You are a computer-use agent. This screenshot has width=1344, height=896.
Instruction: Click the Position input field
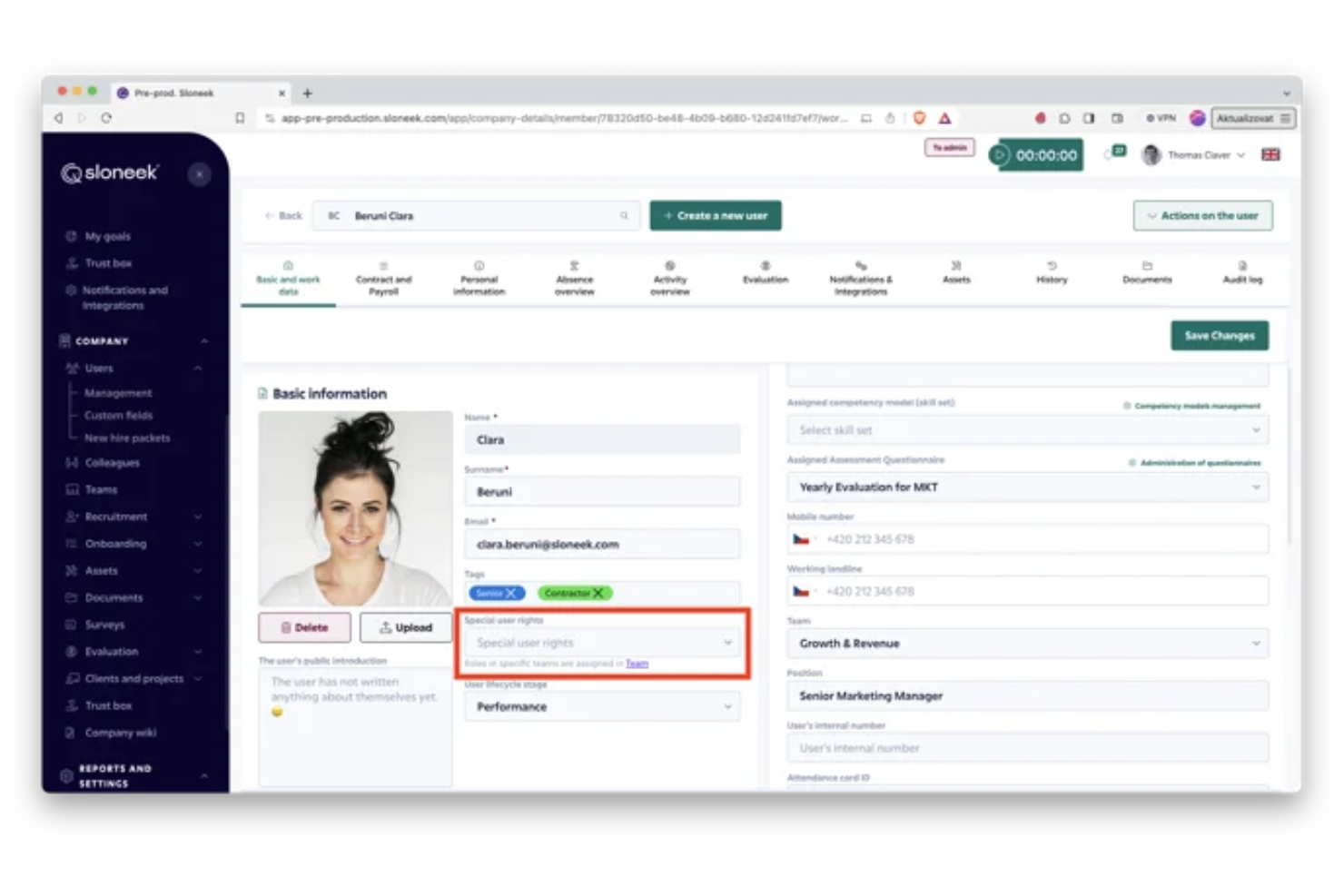tap(1027, 696)
